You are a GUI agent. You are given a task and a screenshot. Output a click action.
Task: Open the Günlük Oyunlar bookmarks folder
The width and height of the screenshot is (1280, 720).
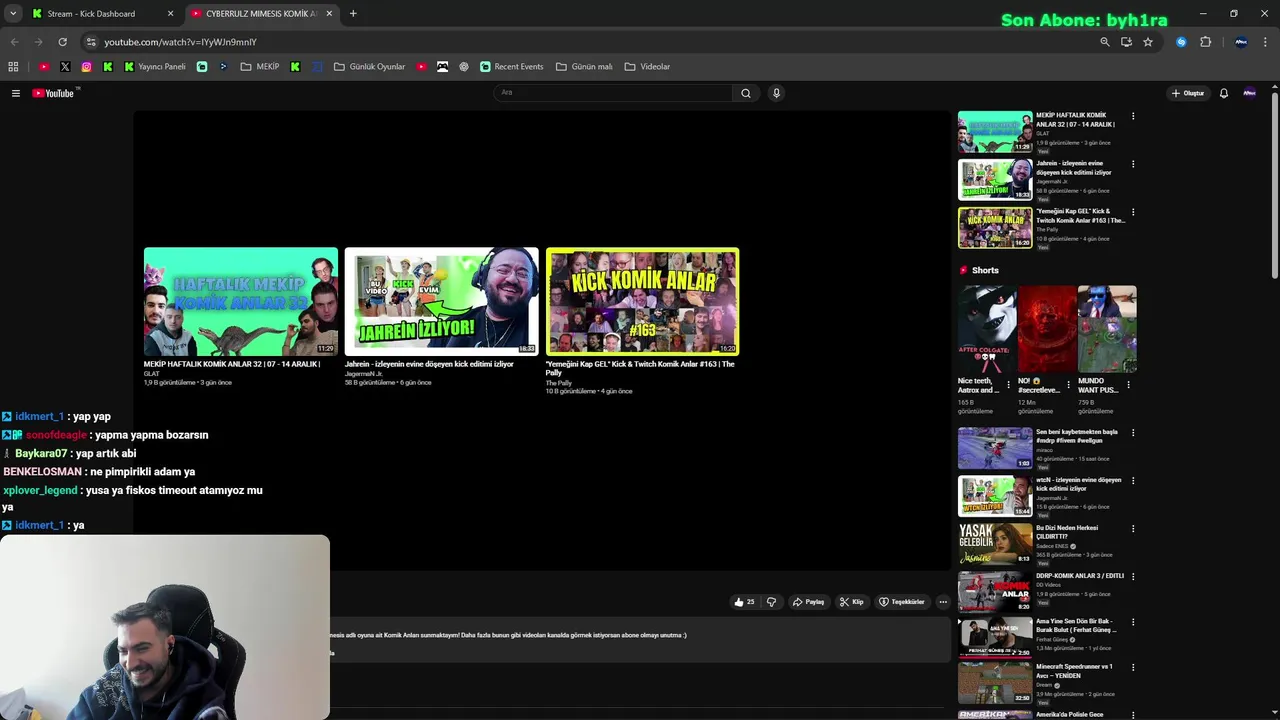tap(369, 67)
